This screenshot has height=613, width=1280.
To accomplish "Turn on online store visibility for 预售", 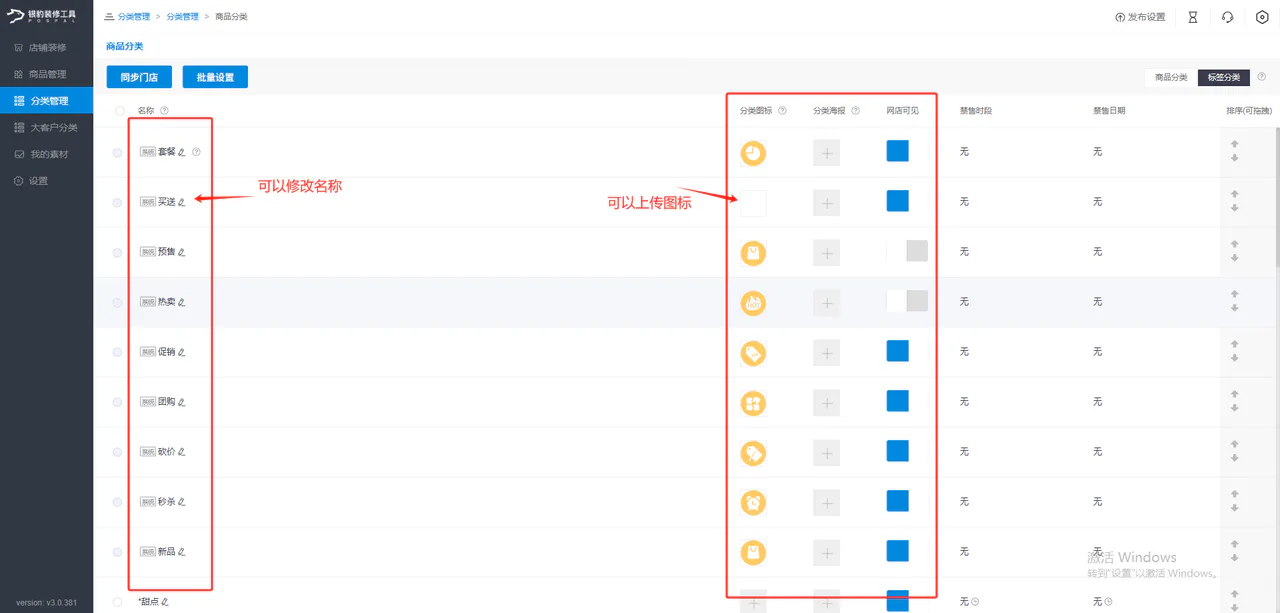I will click(907, 251).
